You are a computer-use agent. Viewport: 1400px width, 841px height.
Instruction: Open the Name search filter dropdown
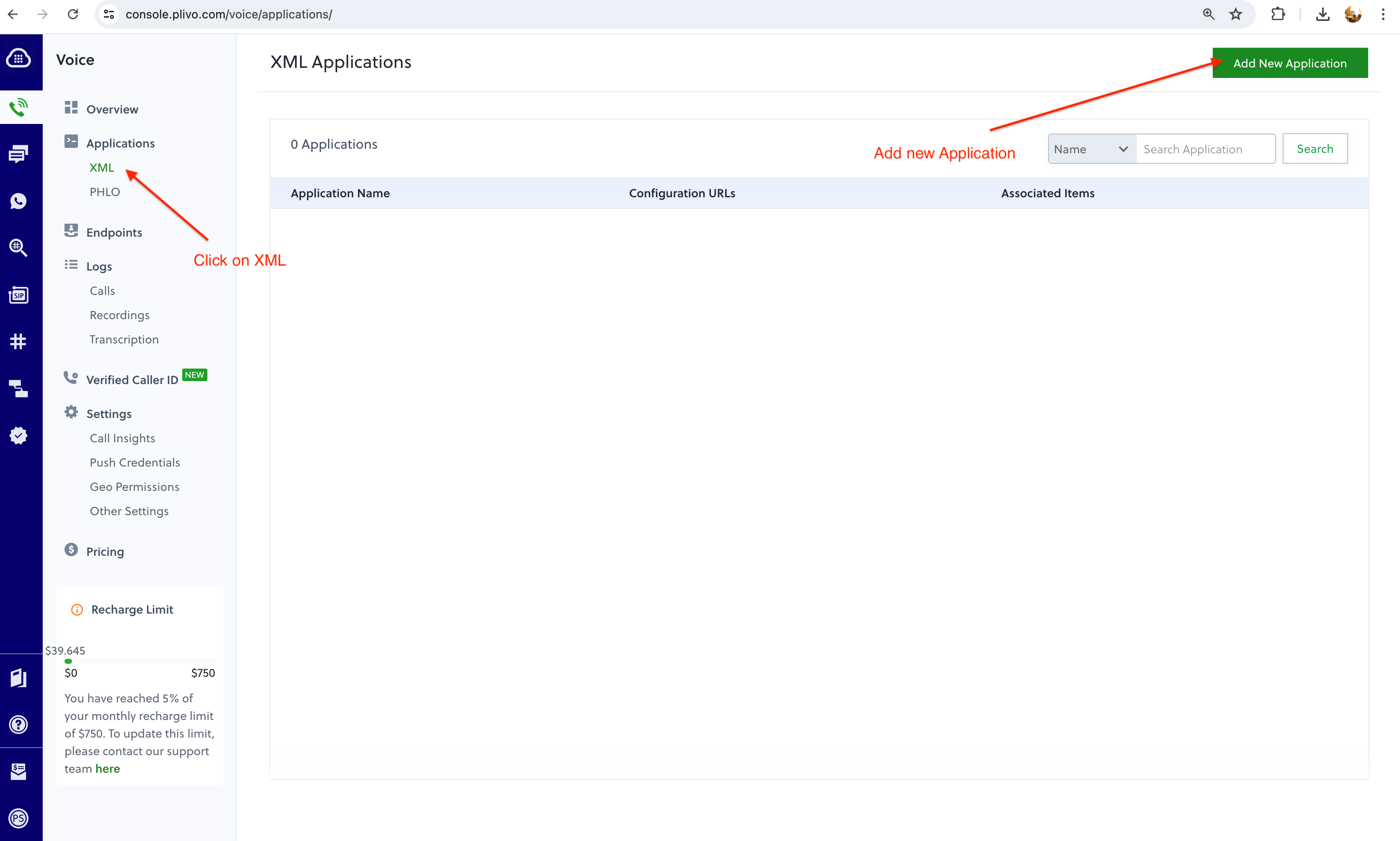1092,149
